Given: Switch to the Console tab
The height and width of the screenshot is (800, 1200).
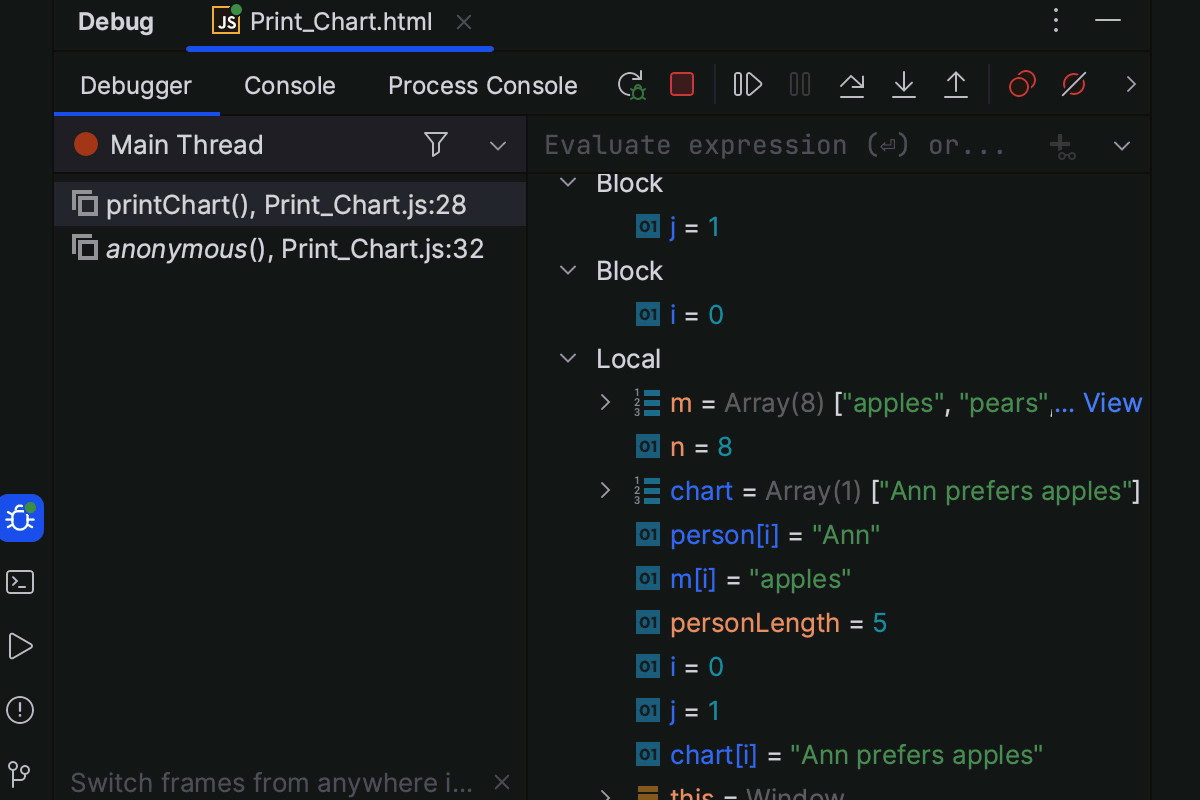Looking at the screenshot, I should 289,85.
